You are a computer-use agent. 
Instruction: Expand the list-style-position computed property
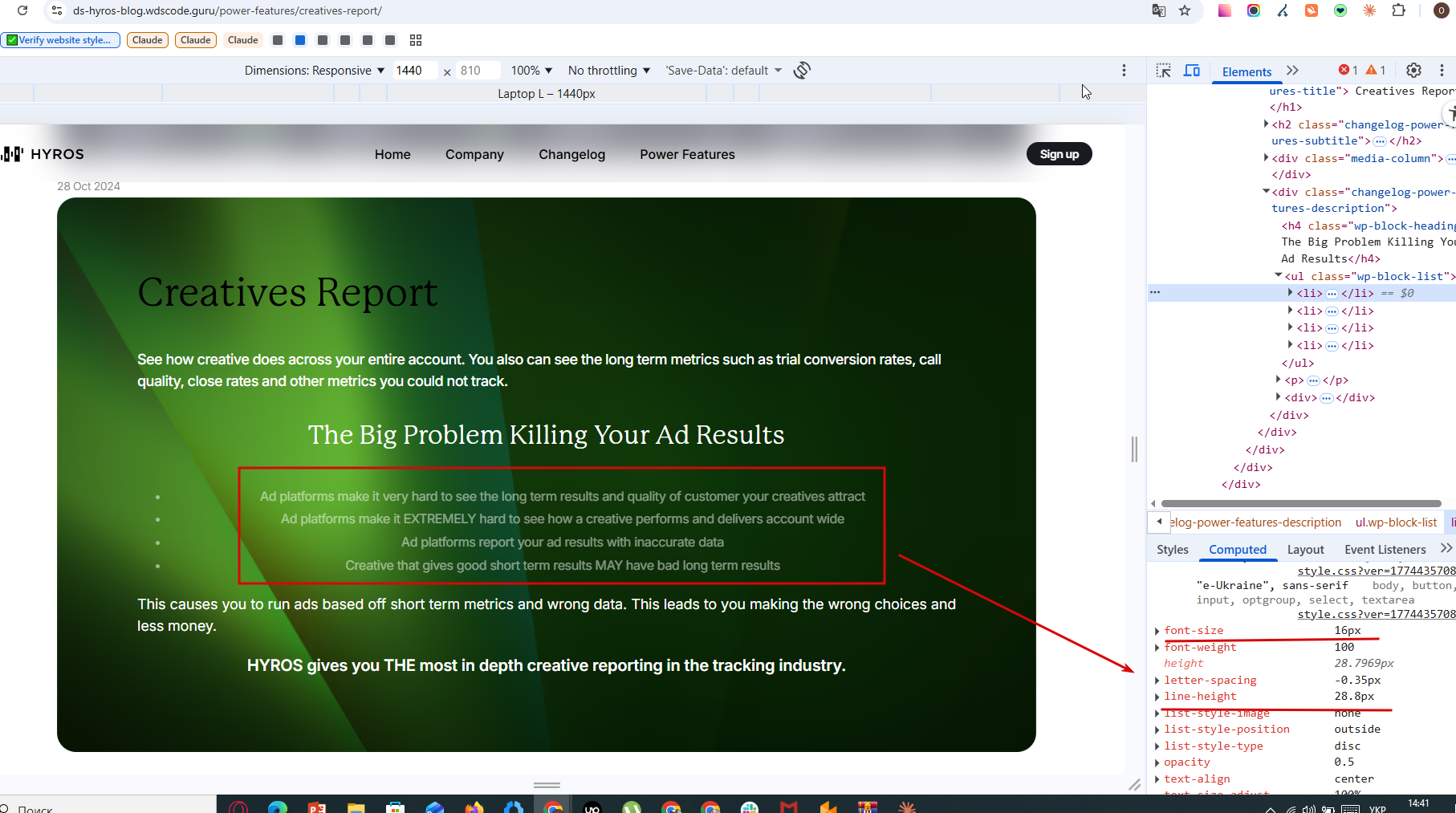click(1157, 730)
